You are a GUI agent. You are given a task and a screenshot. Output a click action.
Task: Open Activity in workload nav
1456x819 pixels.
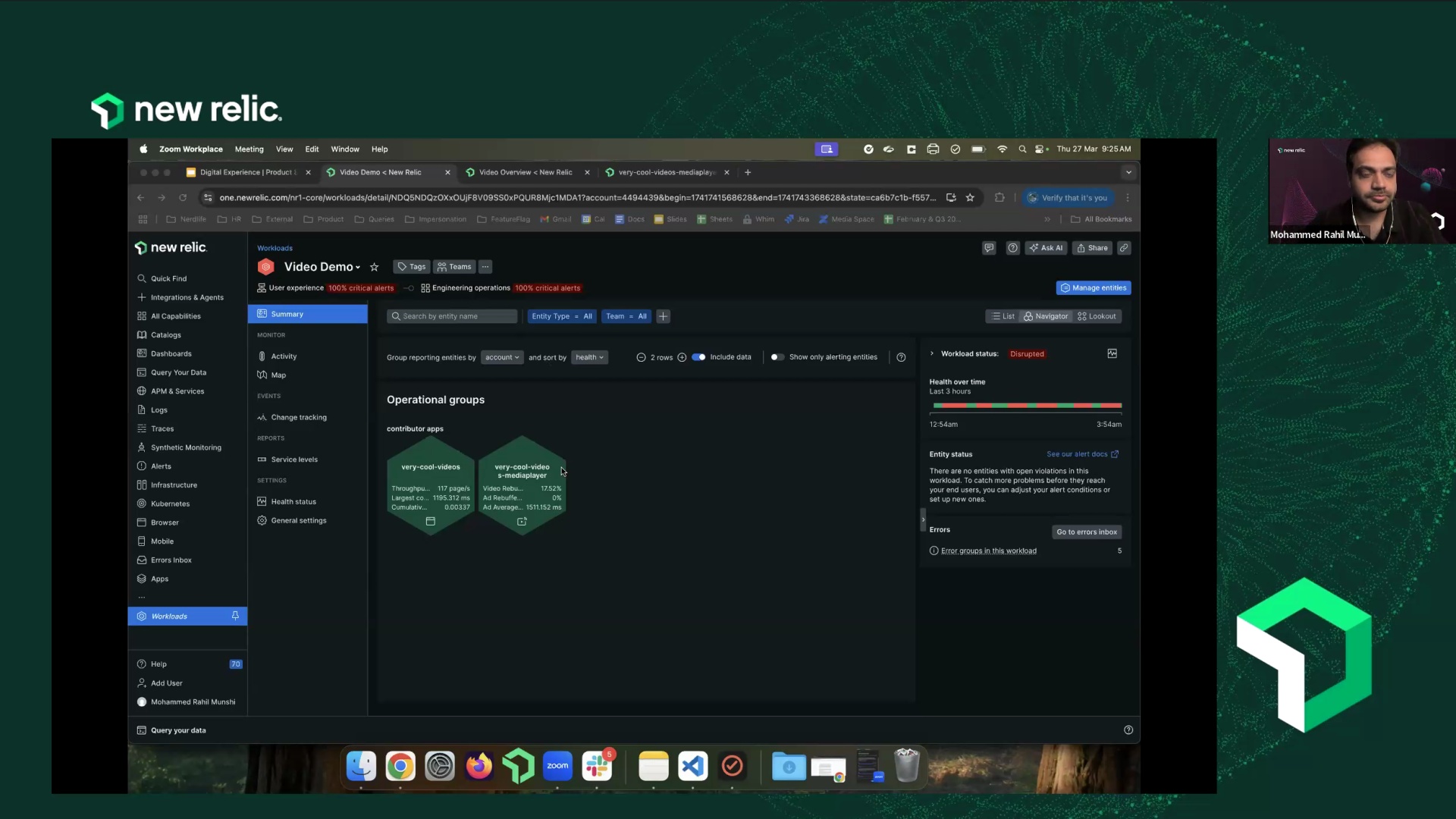tap(284, 356)
